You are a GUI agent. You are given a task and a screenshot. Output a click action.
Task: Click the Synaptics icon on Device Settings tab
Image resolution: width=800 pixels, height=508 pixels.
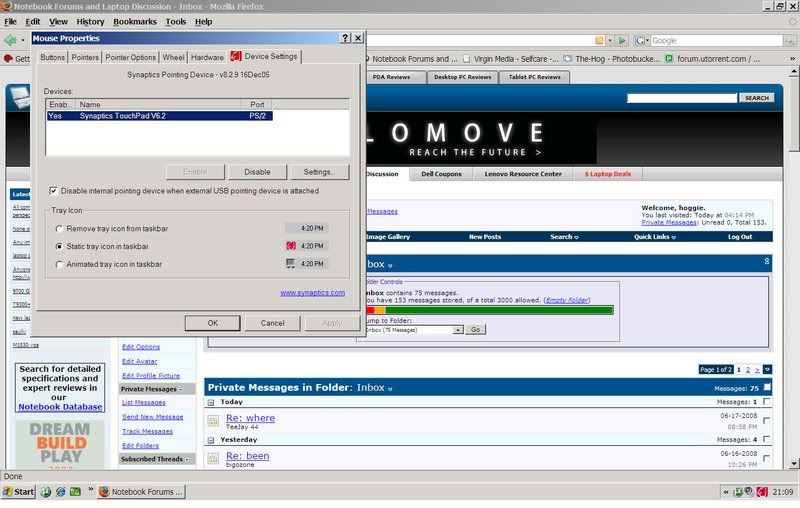235,57
